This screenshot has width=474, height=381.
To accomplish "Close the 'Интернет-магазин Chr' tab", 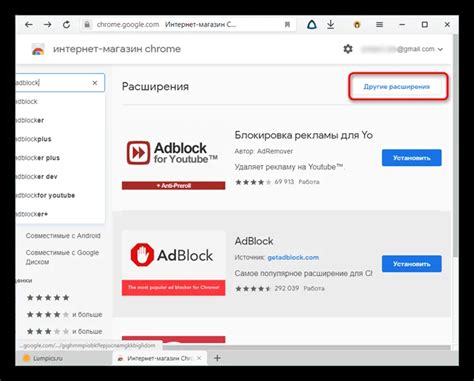I will (199, 358).
